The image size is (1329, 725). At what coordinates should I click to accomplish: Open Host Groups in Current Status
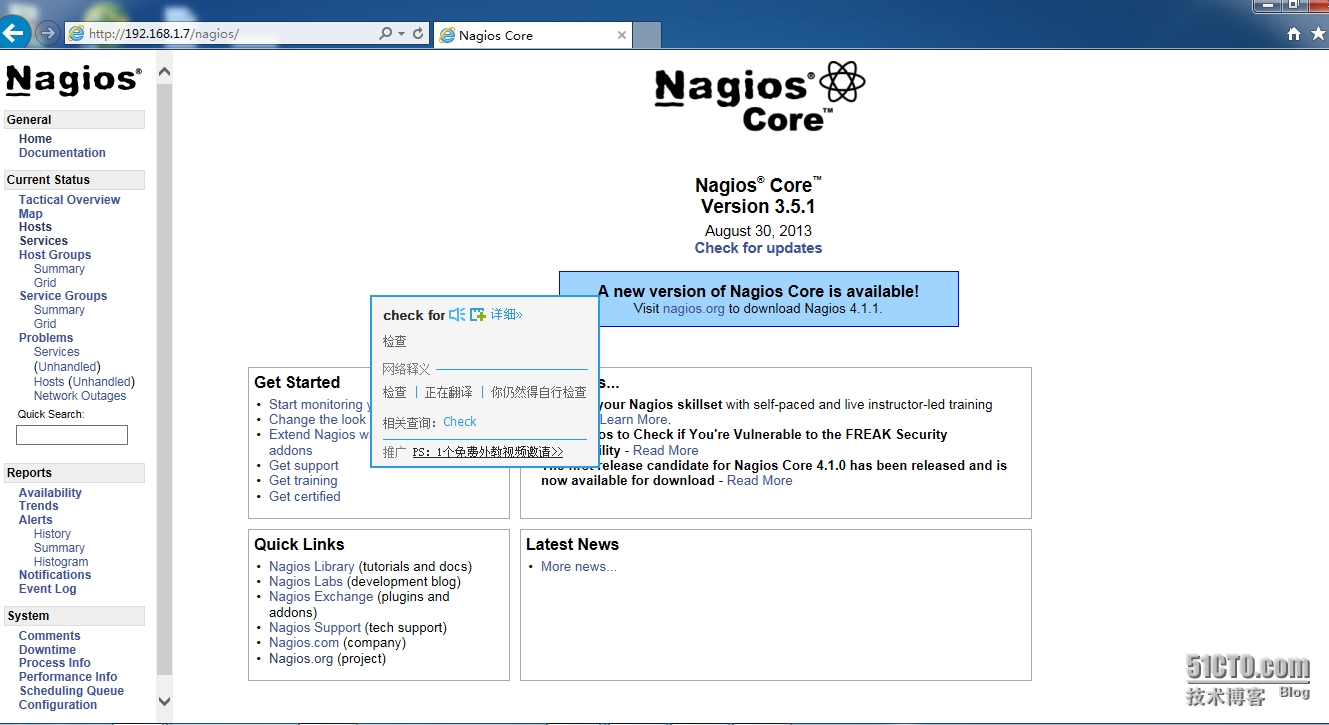point(55,255)
